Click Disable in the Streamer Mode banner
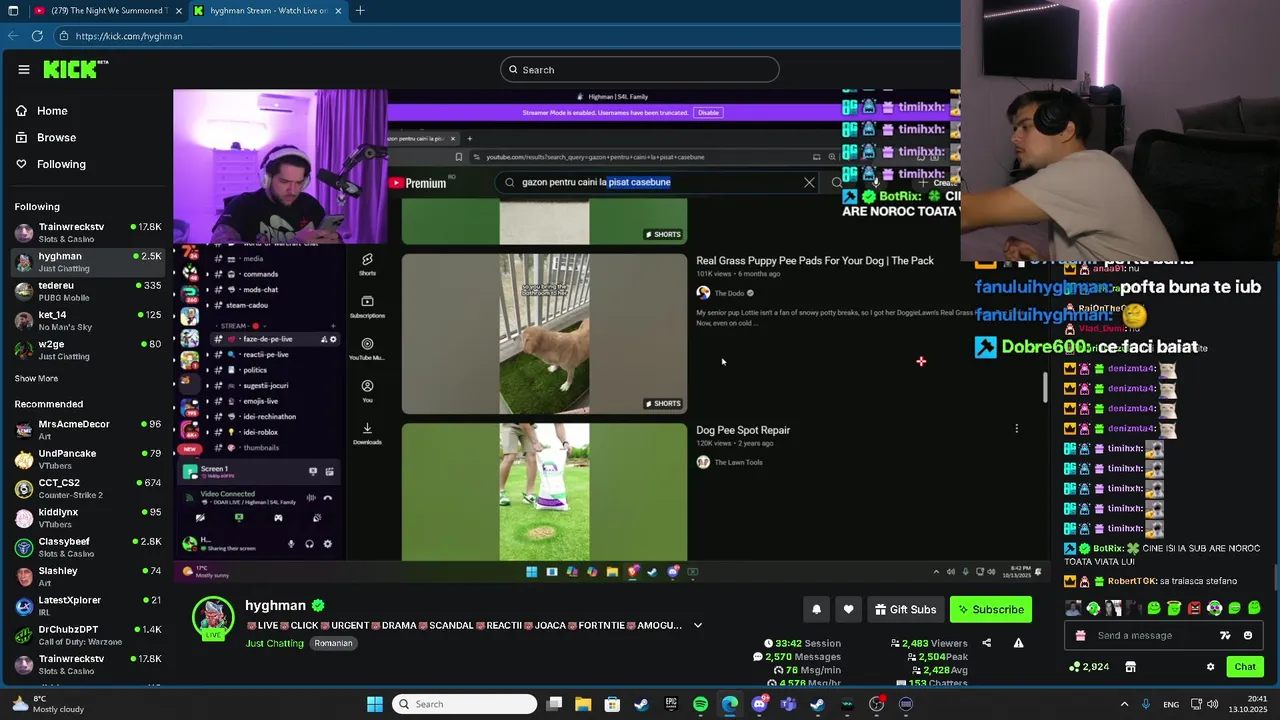Image resolution: width=1280 pixels, height=720 pixels. (x=708, y=113)
